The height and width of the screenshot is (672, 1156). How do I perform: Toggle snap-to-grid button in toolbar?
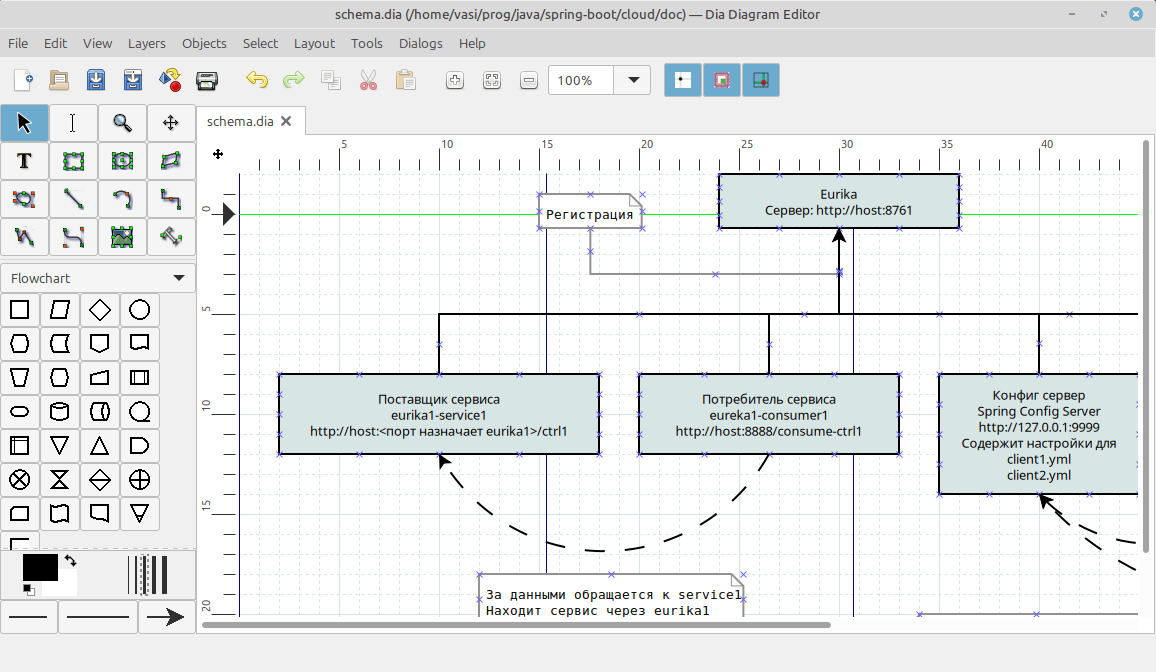pos(684,80)
